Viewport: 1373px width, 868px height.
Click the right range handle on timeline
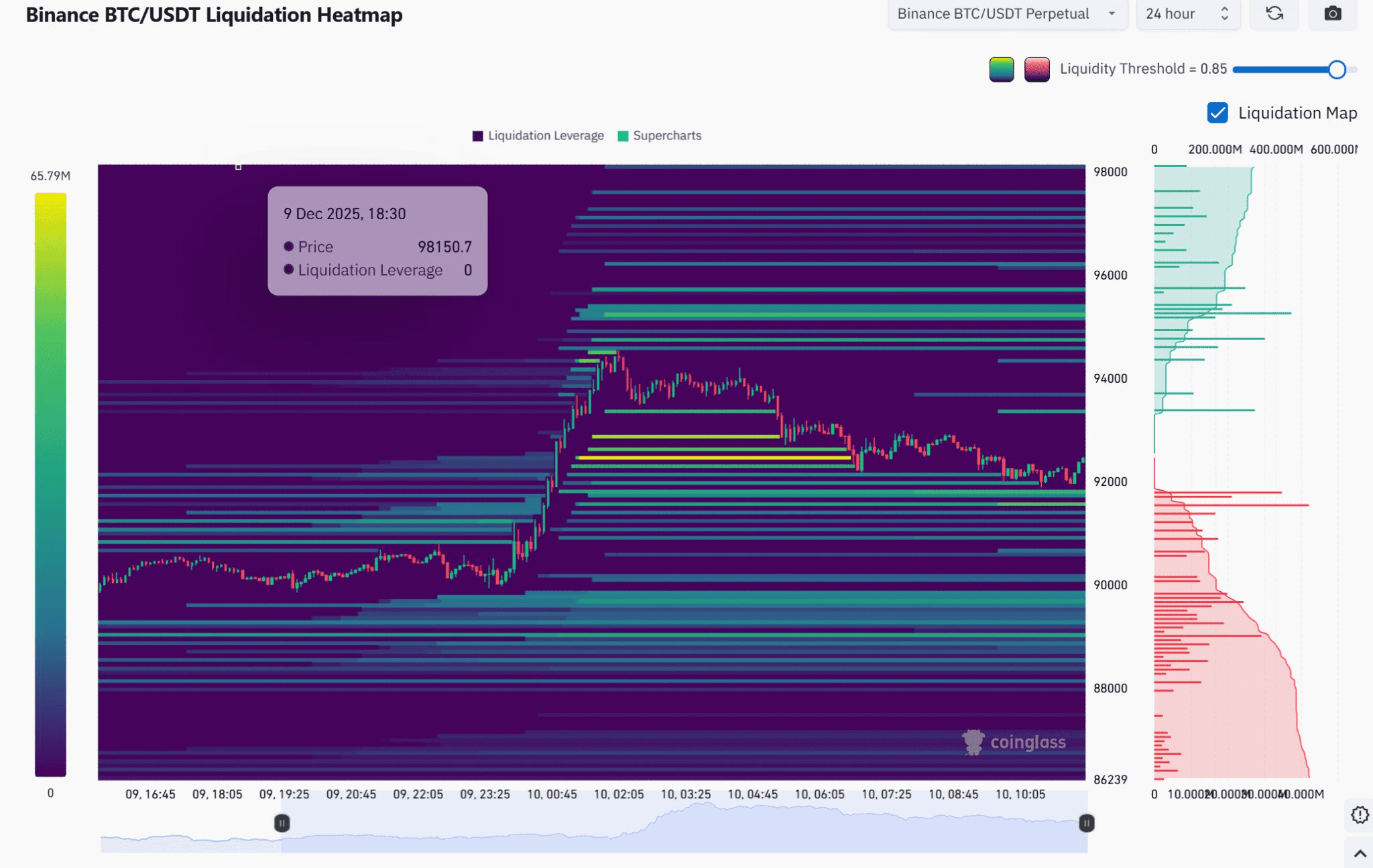point(1086,823)
